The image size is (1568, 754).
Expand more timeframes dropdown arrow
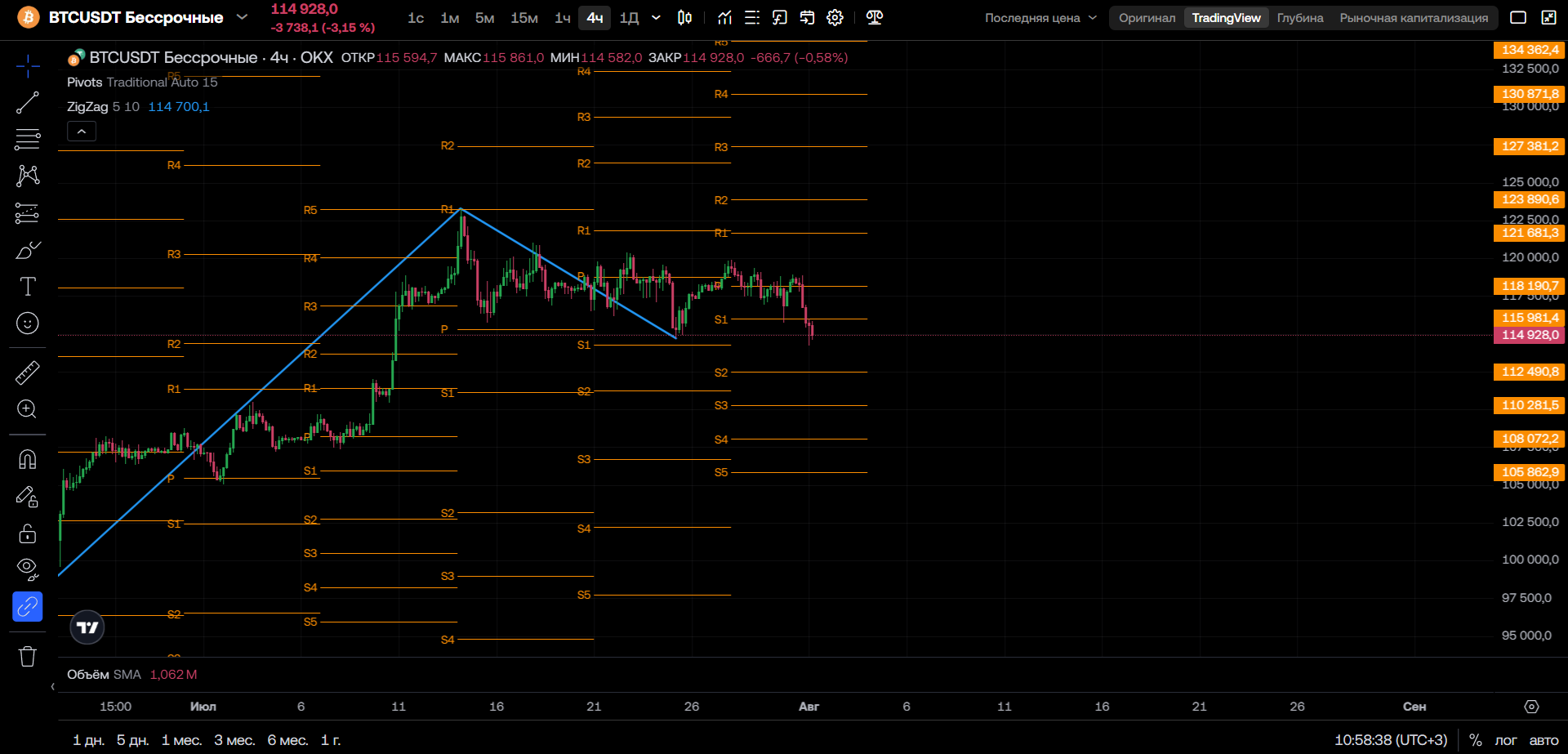click(656, 18)
